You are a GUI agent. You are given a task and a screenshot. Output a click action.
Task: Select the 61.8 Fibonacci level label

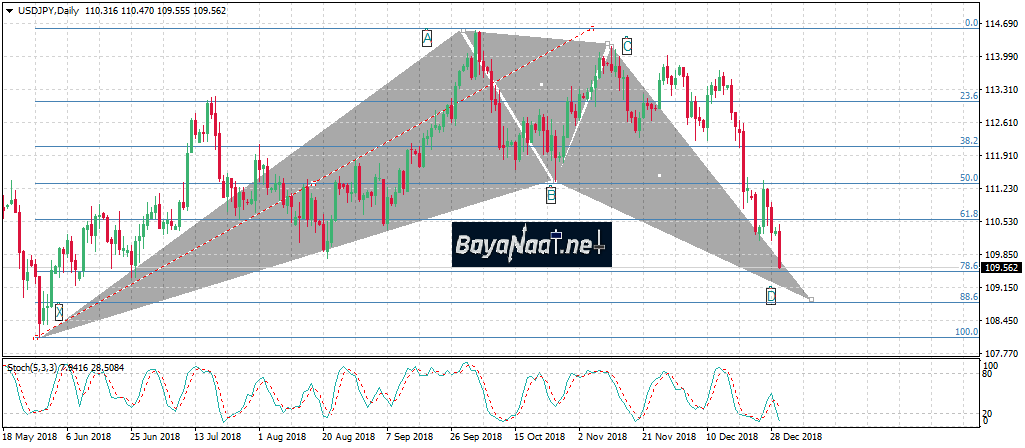(x=968, y=214)
